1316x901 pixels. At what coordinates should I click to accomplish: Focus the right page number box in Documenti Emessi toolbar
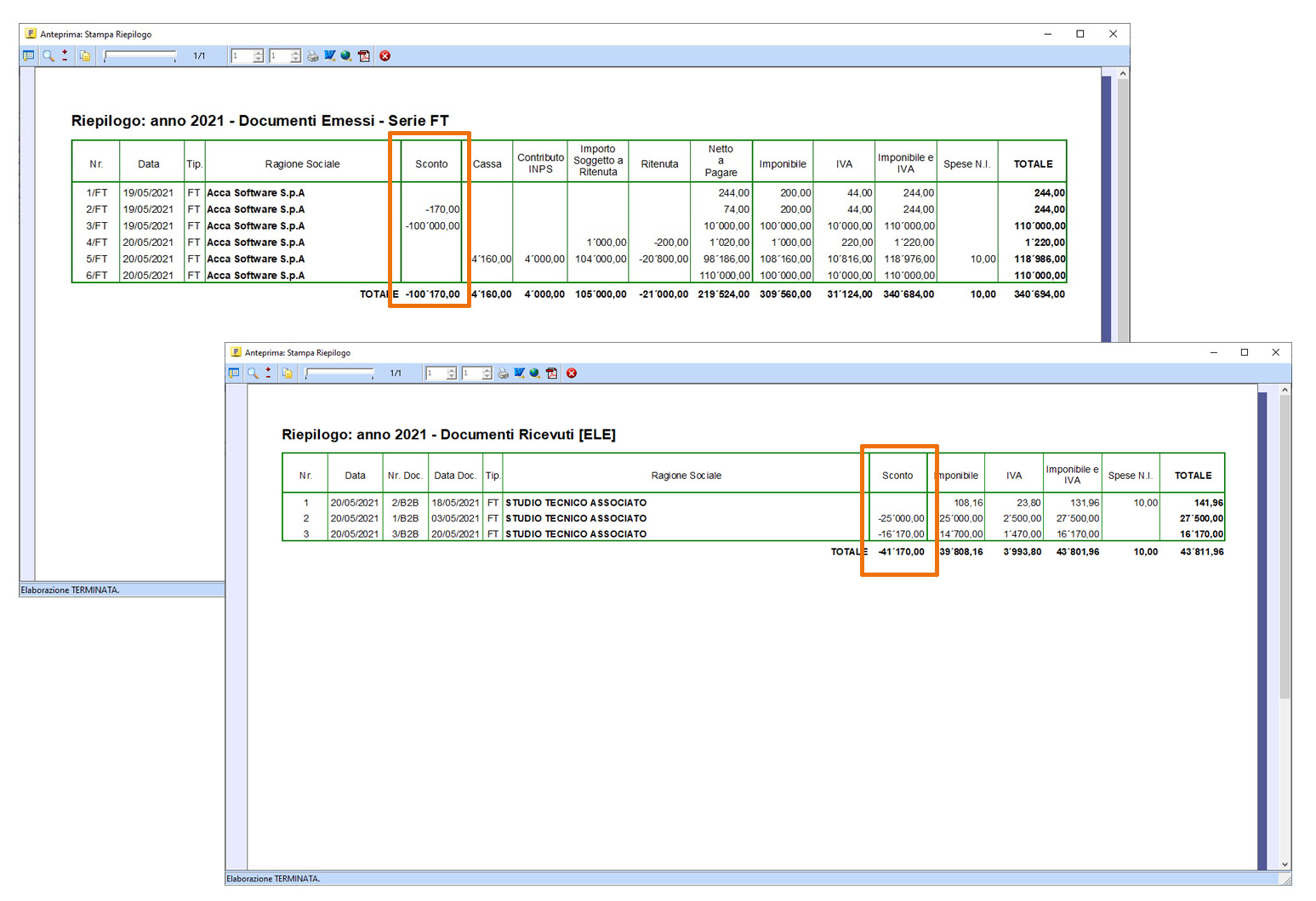285,56
